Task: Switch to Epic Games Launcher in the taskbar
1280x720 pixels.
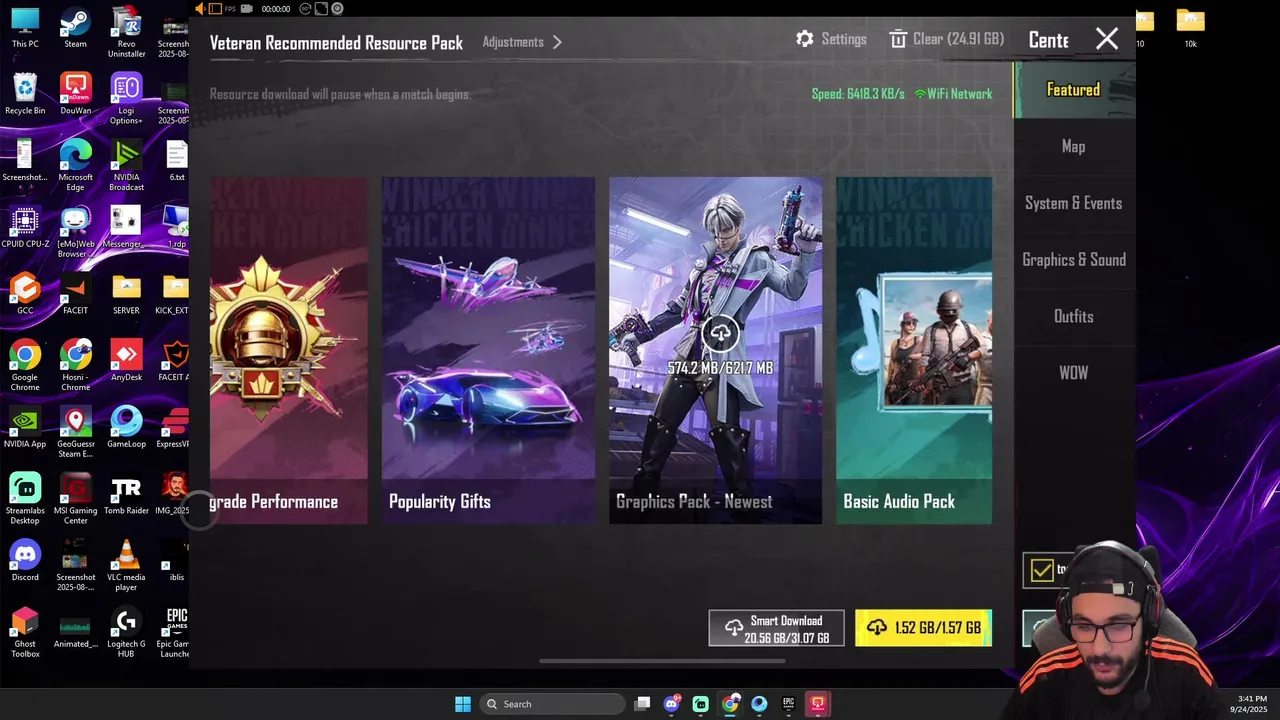Action: (788, 704)
